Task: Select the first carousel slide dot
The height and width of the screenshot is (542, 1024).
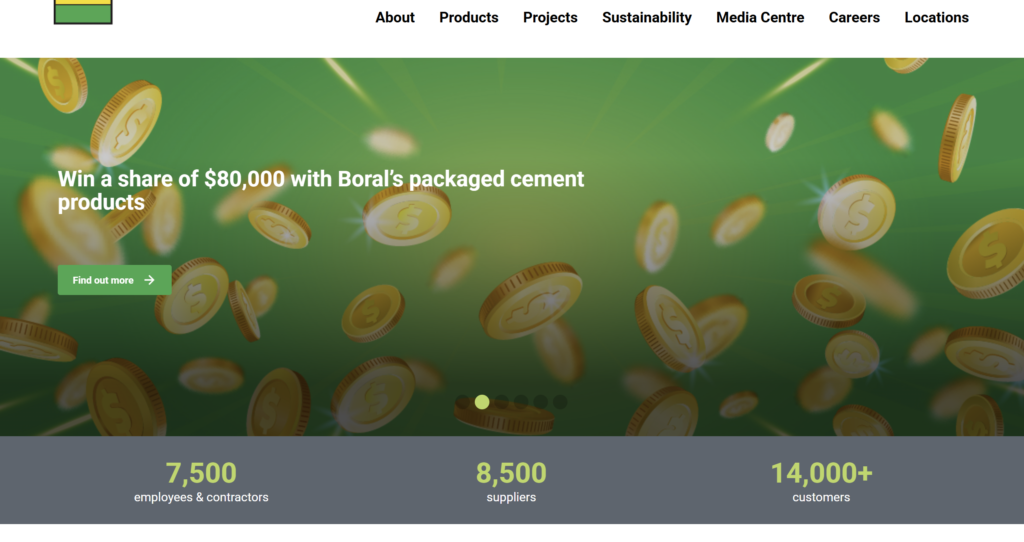Action: point(462,402)
